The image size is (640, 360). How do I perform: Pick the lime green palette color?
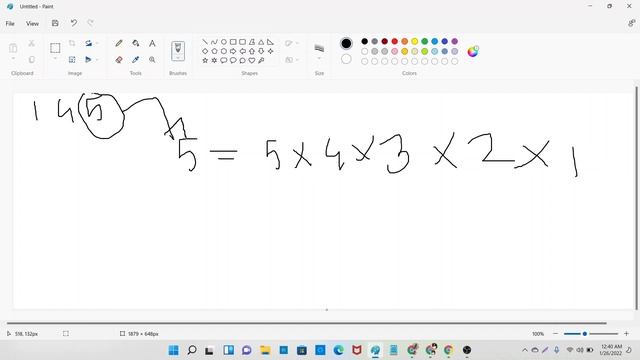pos(424,51)
